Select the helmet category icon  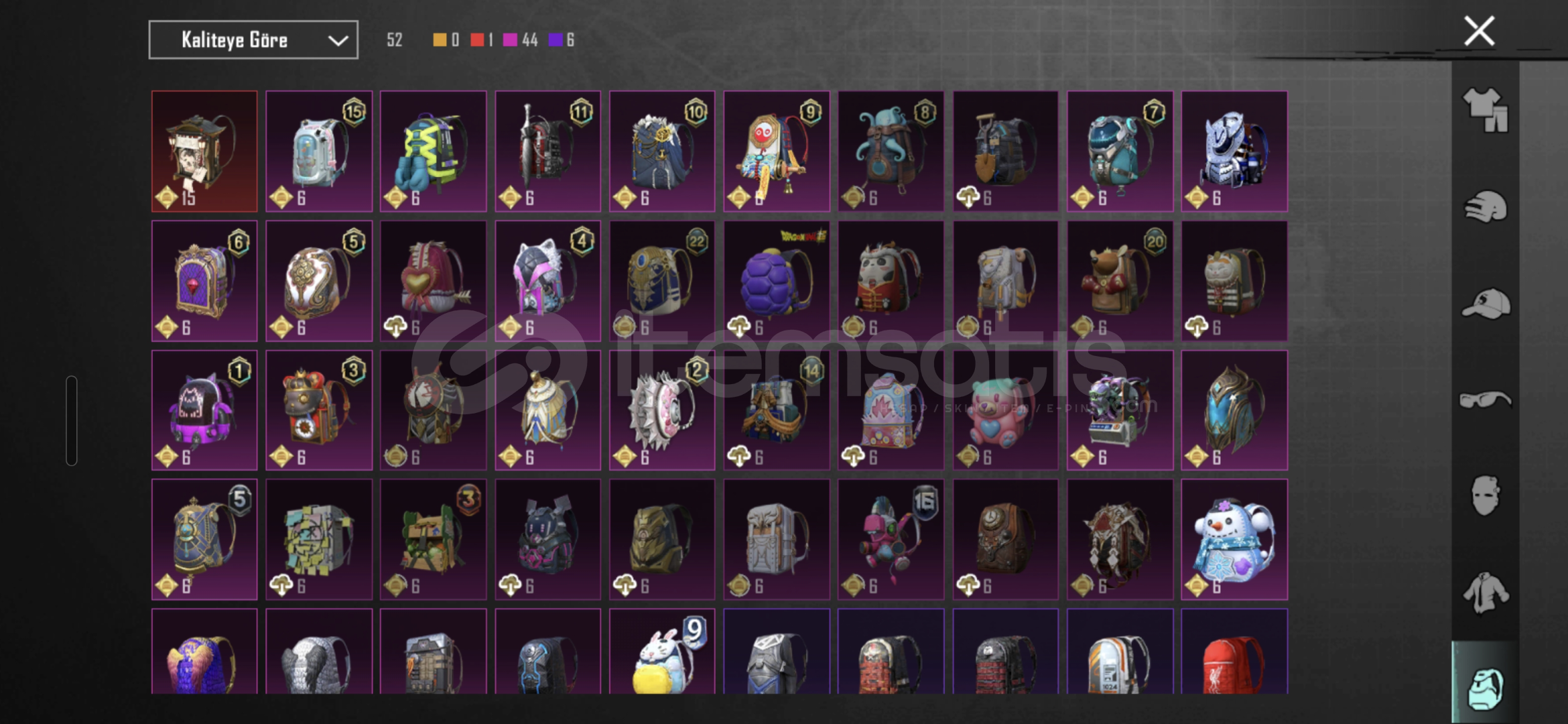[1485, 206]
